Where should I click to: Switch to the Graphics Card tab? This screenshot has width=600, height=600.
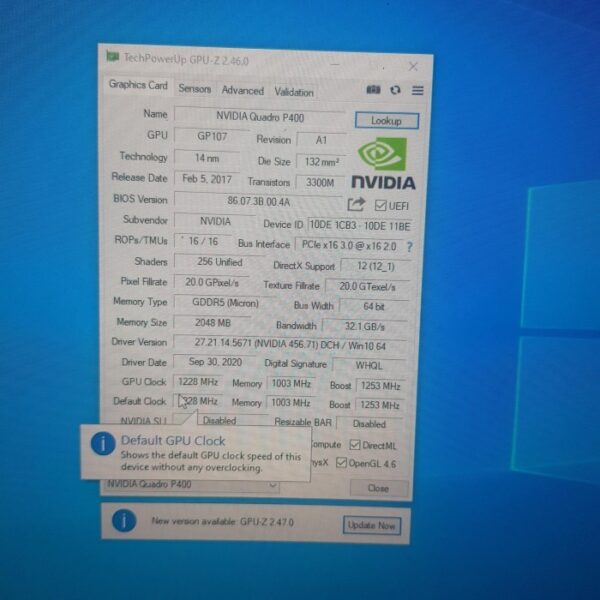(138, 85)
